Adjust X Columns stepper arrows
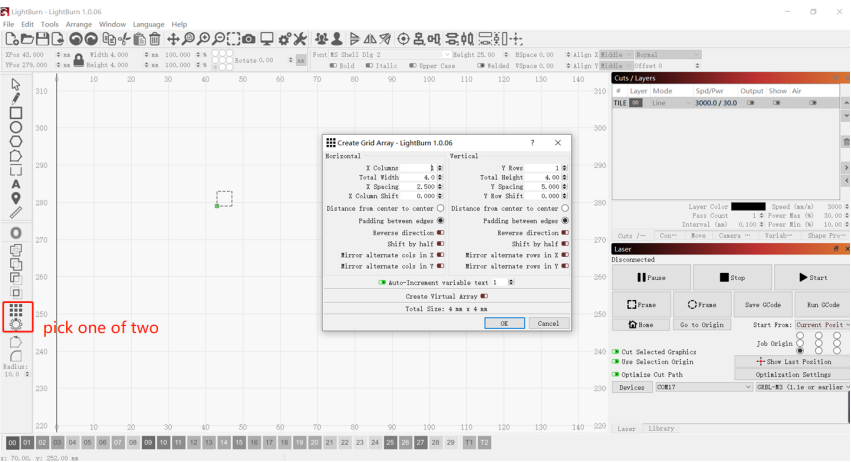The height and width of the screenshot is (462, 851). tap(440, 168)
